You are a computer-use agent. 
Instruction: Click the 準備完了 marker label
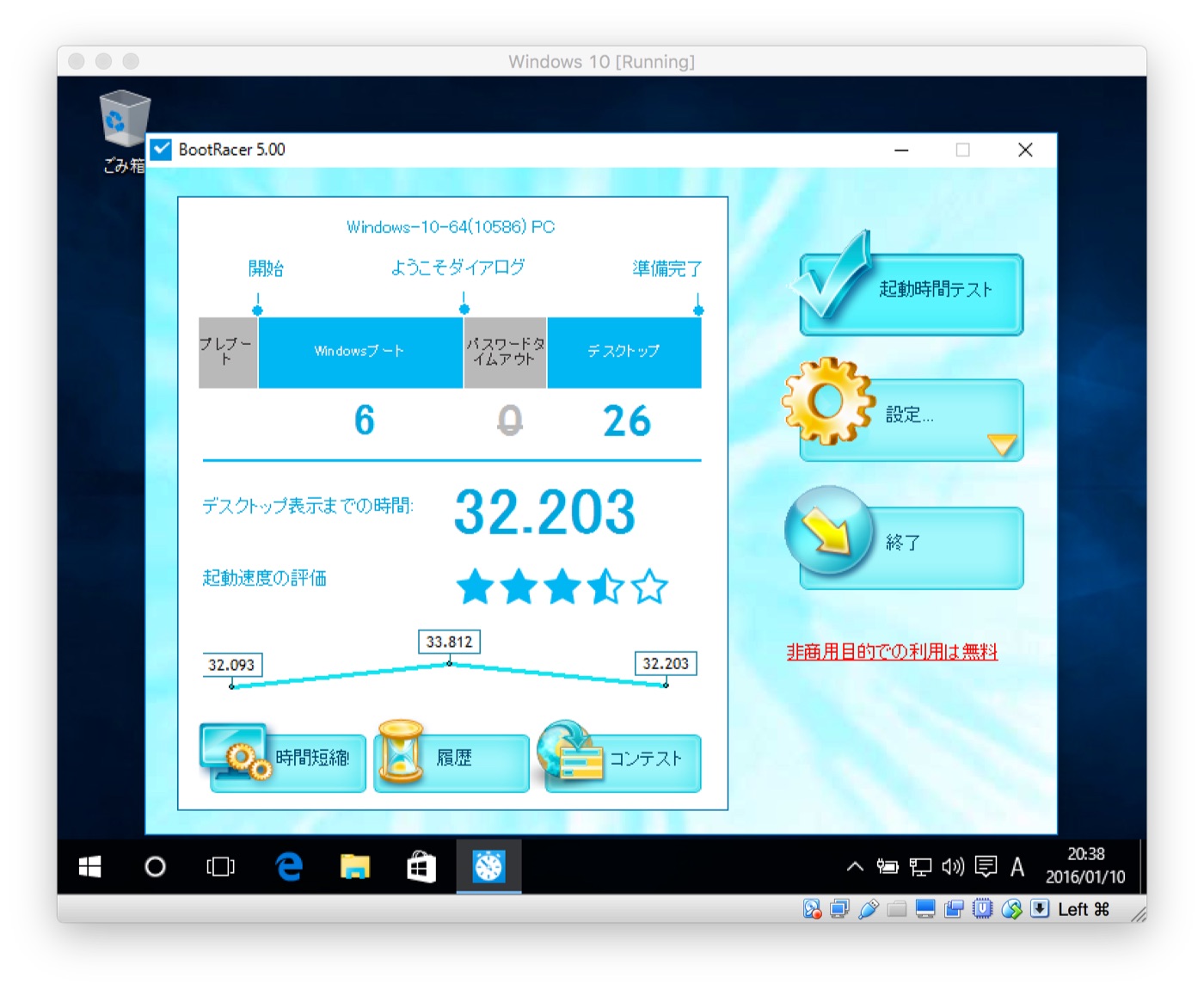point(667,268)
